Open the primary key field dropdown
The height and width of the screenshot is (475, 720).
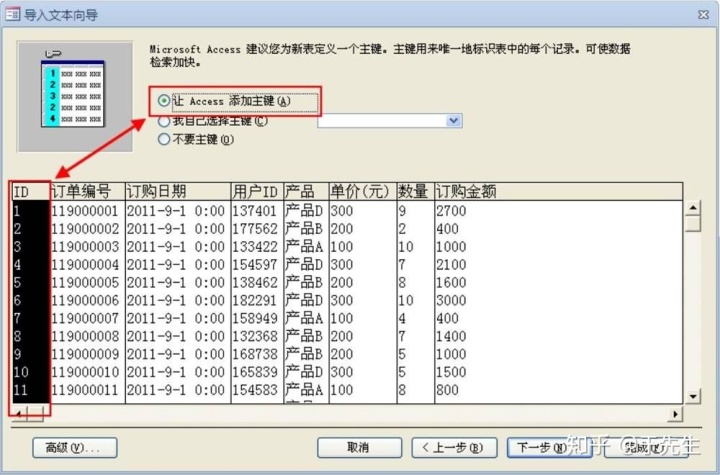[454, 120]
